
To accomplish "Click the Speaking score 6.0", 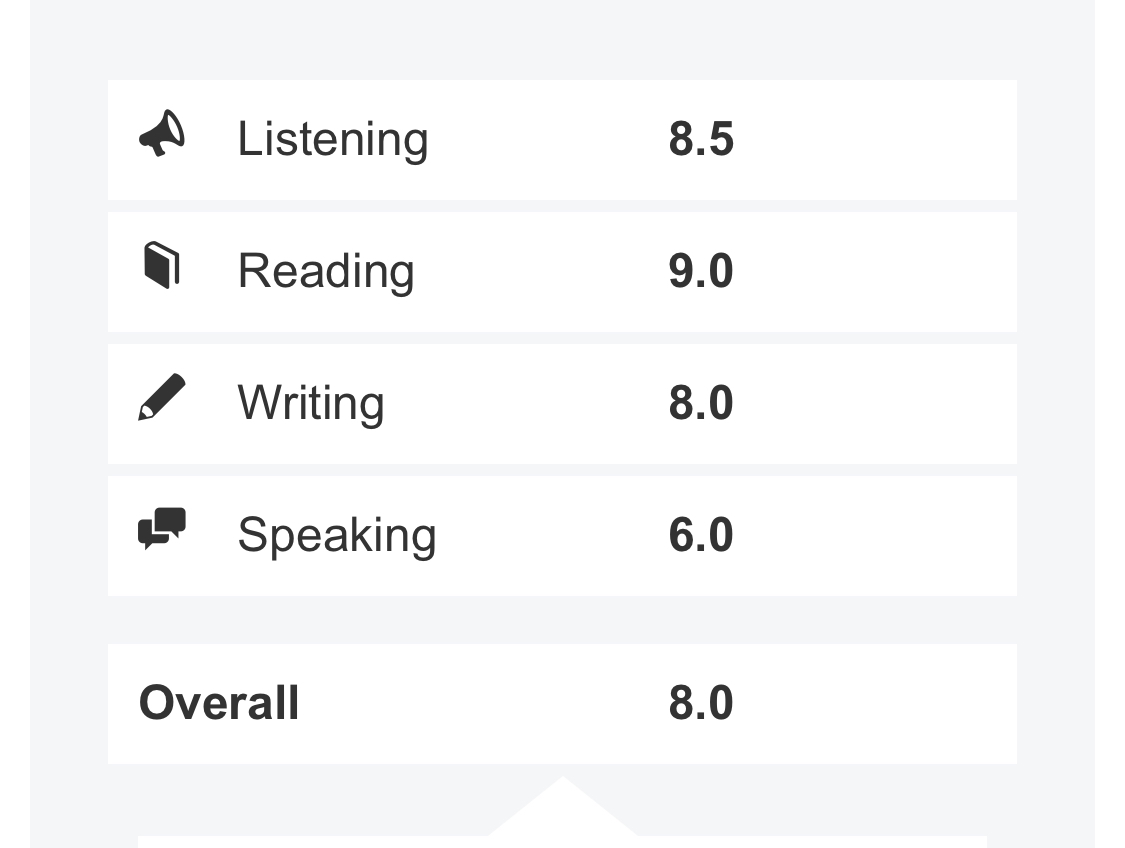I will tap(701, 535).
